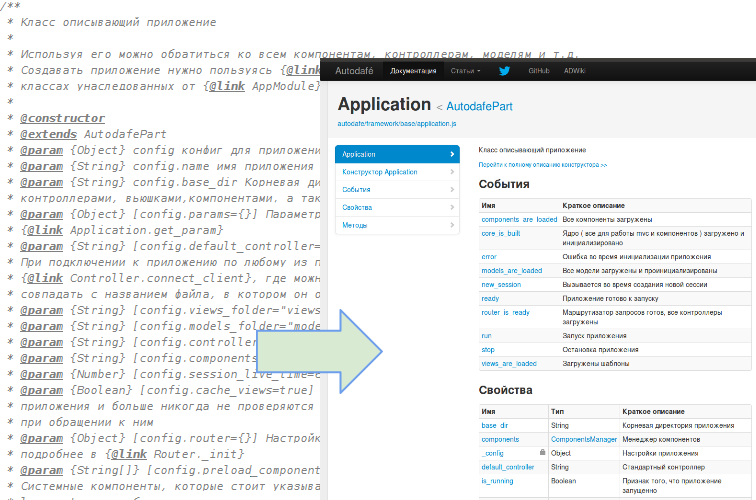The height and width of the screenshot is (500, 756).
Task: Click the Свойства section heading
Action: [505, 391]
